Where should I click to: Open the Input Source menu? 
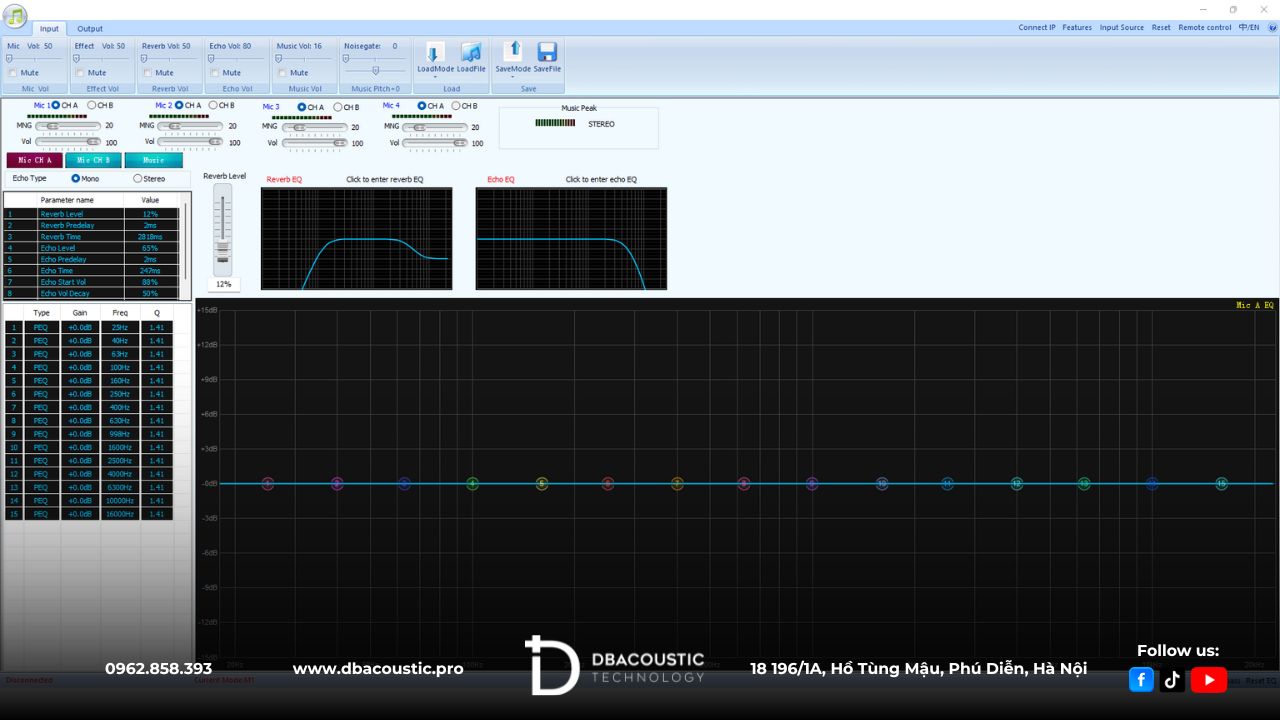[1121, 28]
